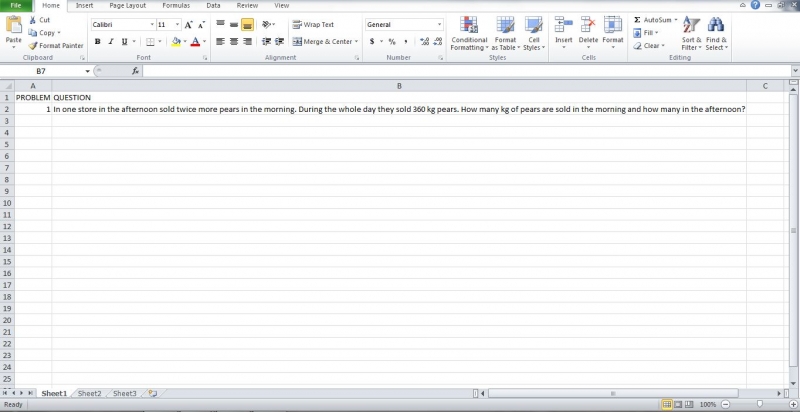Toggle Wrap Text for the cell
The height and width of the screenshot is (412, 800).
coord(313,25)
